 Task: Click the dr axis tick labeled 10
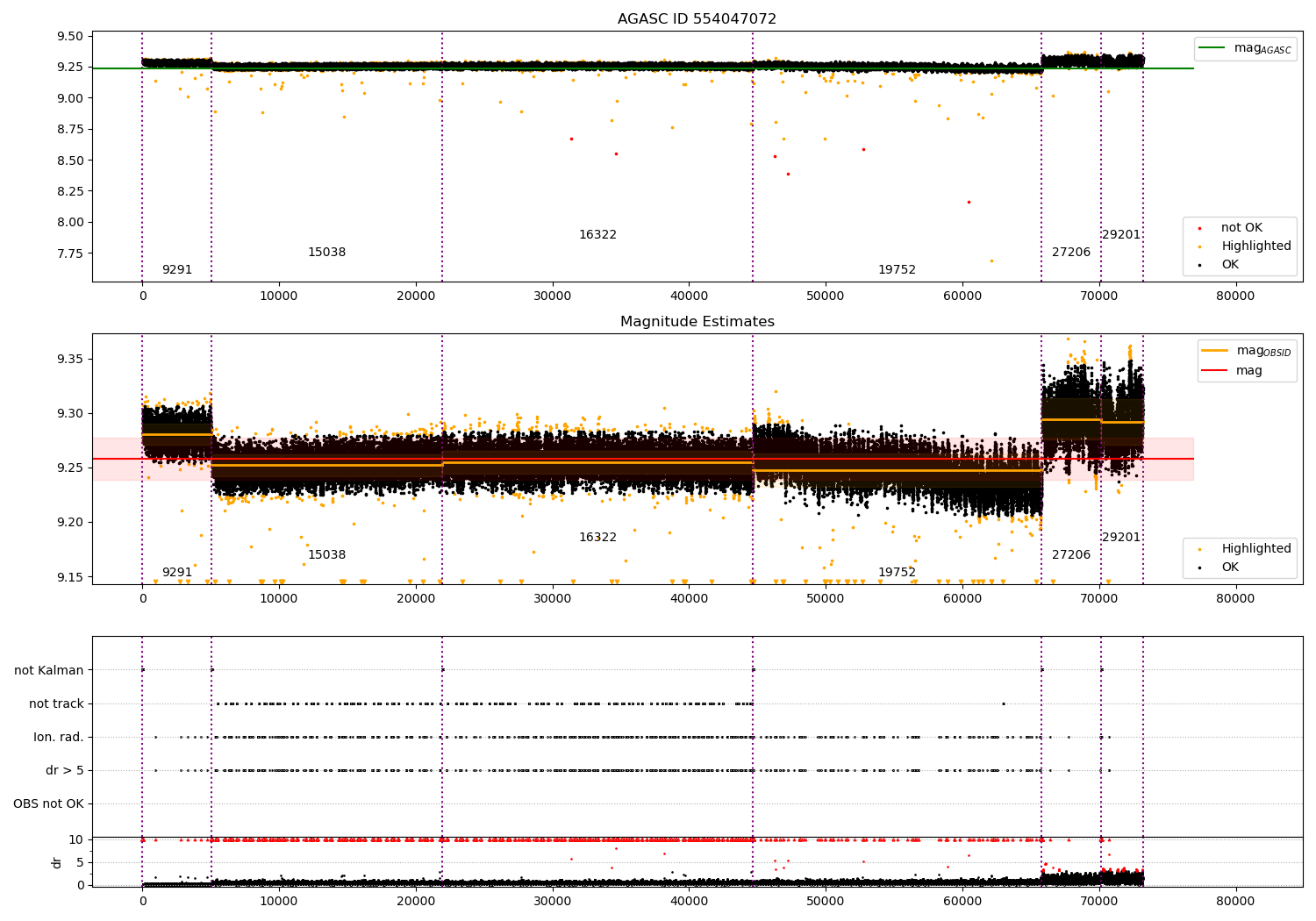[76, 839]
